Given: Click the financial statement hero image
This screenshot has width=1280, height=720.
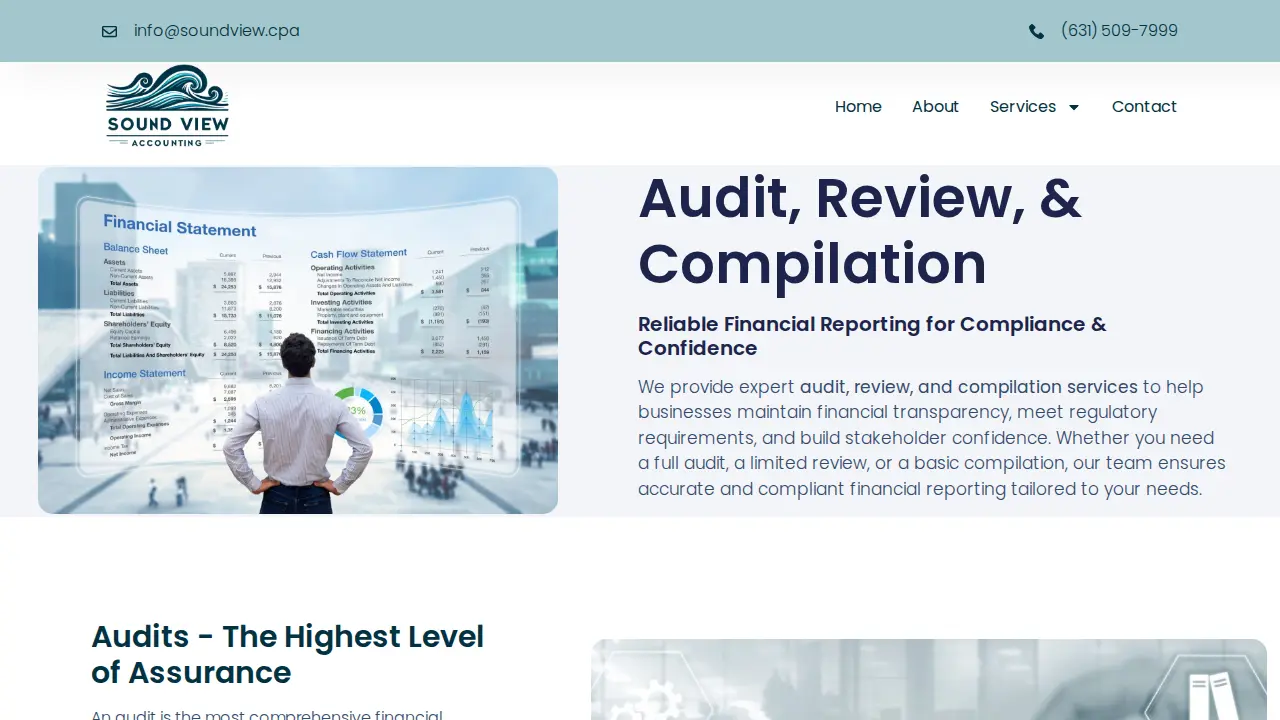Looking at the screenshot, I should [x=298, y=340].
